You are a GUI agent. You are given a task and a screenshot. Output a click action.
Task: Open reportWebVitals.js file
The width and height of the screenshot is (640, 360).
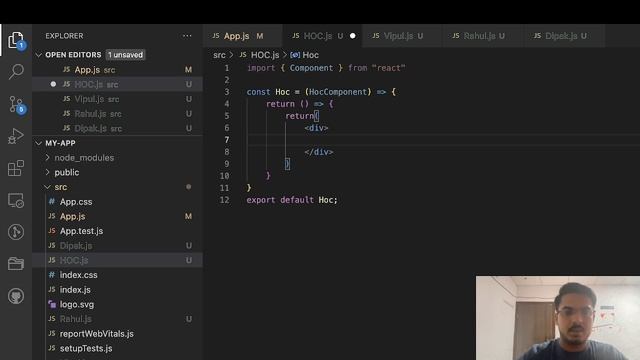point(118,333)
